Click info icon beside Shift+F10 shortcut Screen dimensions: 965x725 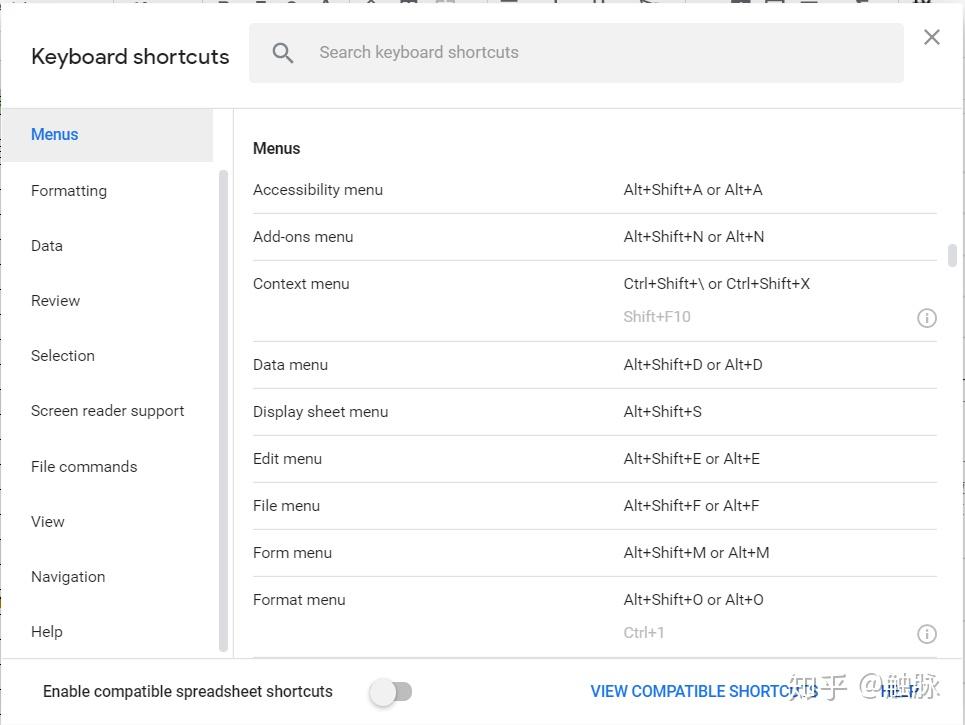[x=927, y=318]
